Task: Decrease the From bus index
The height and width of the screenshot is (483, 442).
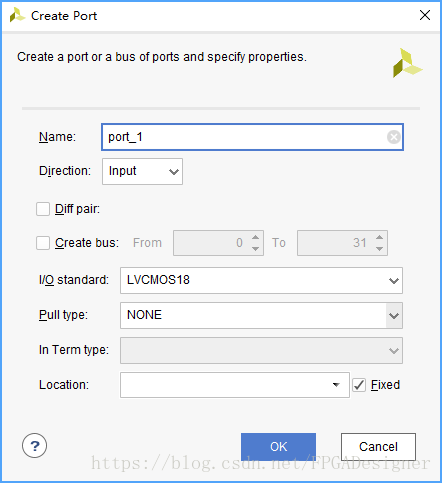Action: pos(256,249)
